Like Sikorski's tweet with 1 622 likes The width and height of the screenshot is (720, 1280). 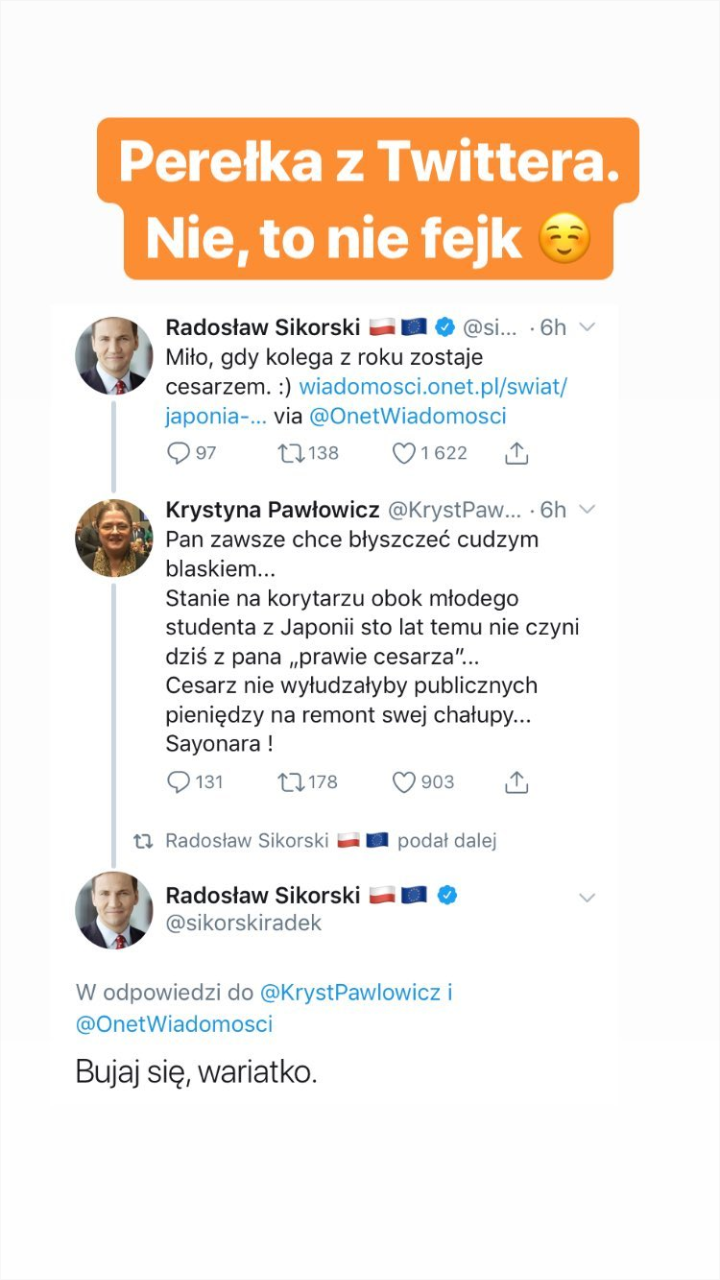coord(404,453)
